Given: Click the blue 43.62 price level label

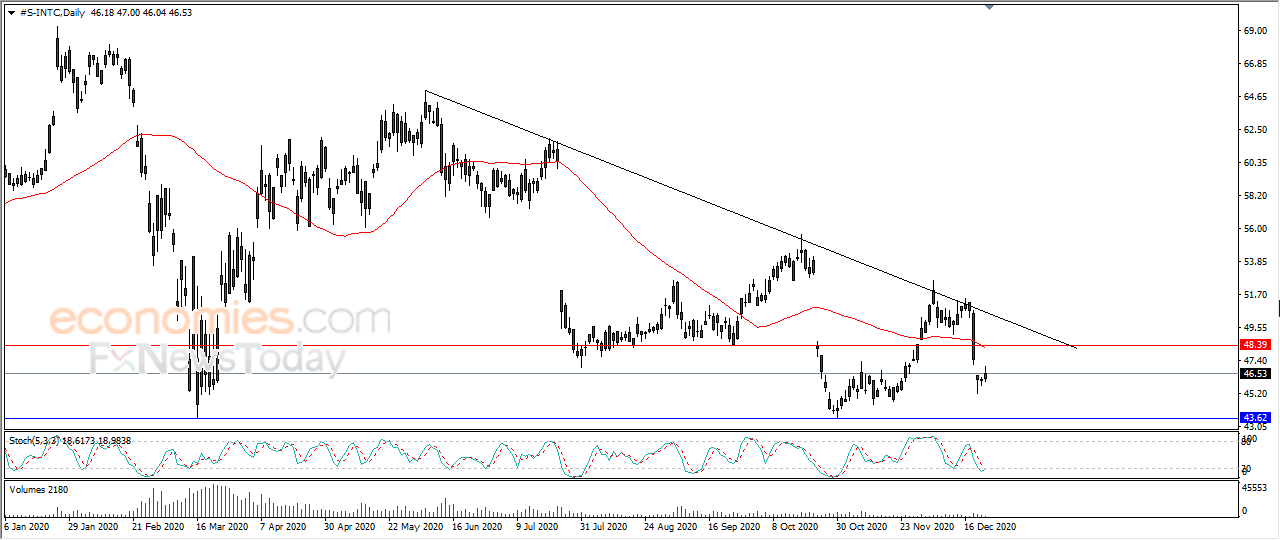Looking at the screenshot, I should click(1255, 416).
